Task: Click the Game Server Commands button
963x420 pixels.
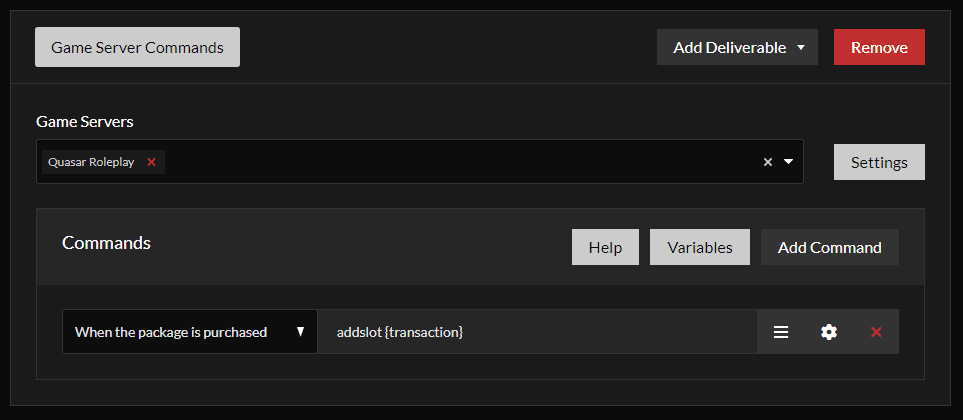Action: point(137,47)
